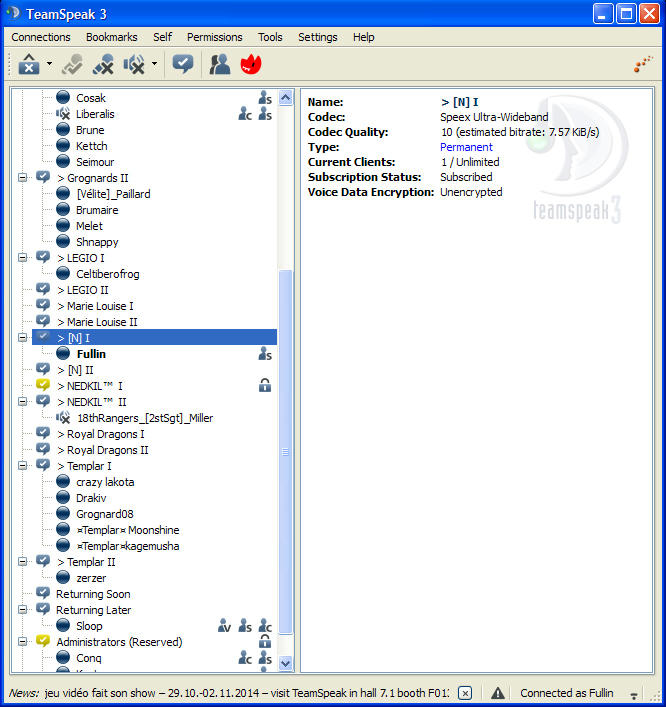Image resolution: width=666 pixels, height=707 pixels.
Task: Select user Grognard08
Action: click(105, 514)
